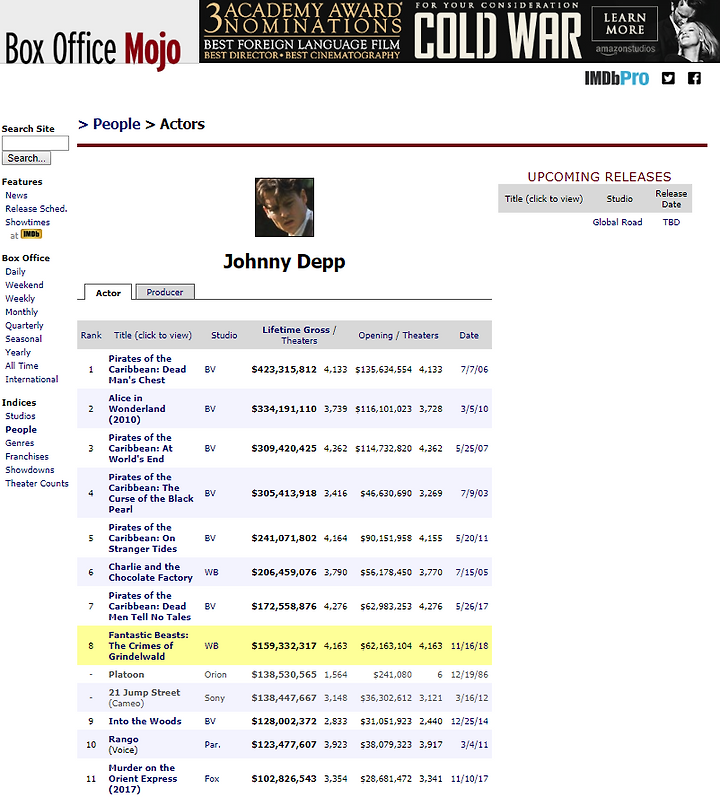Open Franchises index
Viewport: 720px width, 797px height.
(27, 456)
